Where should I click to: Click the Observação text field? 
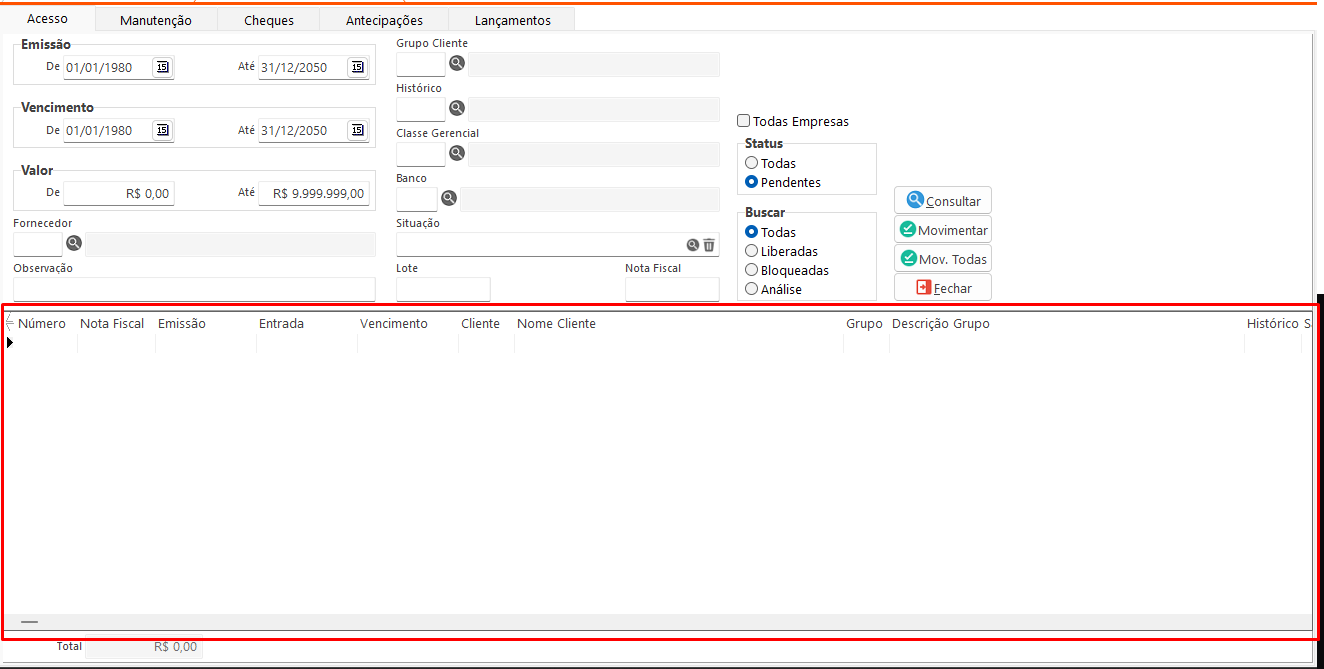194,289
